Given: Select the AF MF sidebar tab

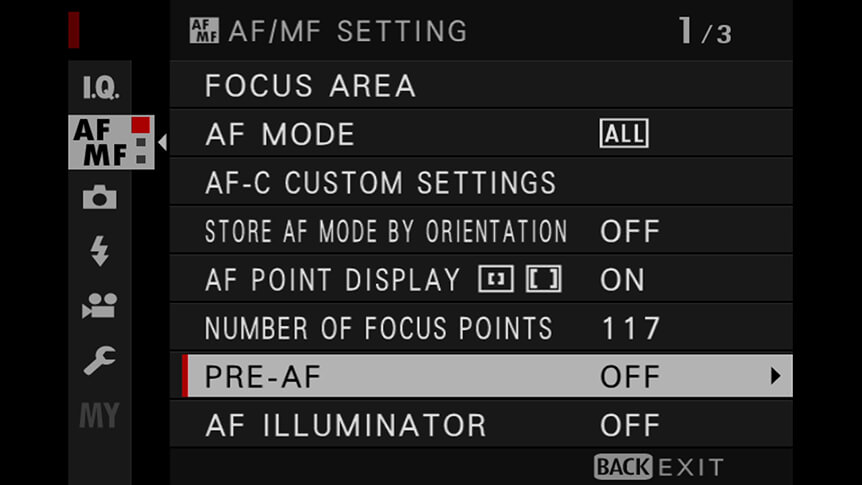Looking at the screenshot, I should point(111,142).
